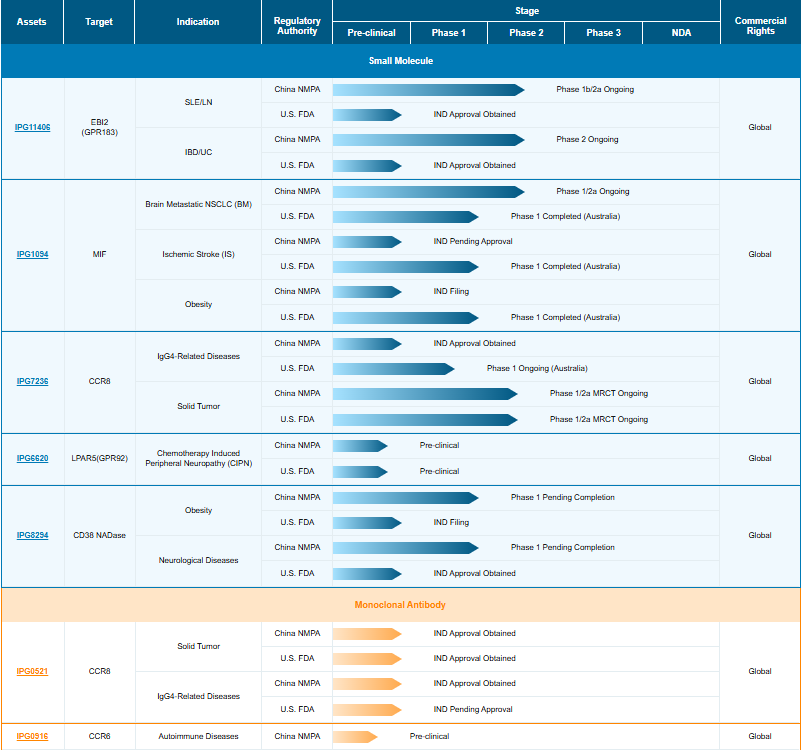
Task: Select the Ischemic Stroke (IS) indication cell
Action: 198,254
